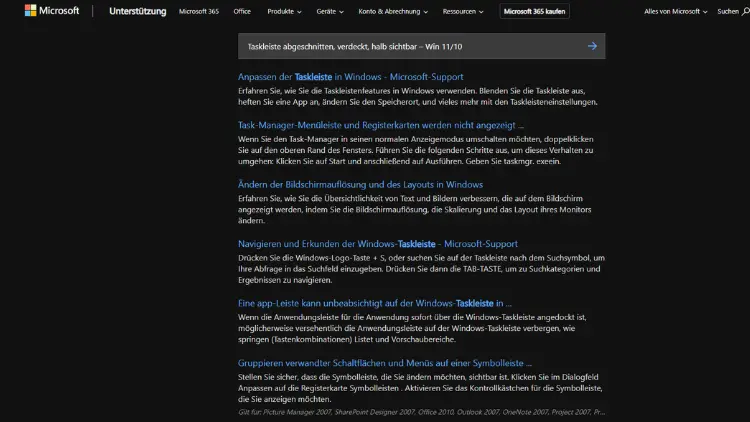
Task: Click the Microsoft 365 kaufen button
Action: (x=534, y=11)
